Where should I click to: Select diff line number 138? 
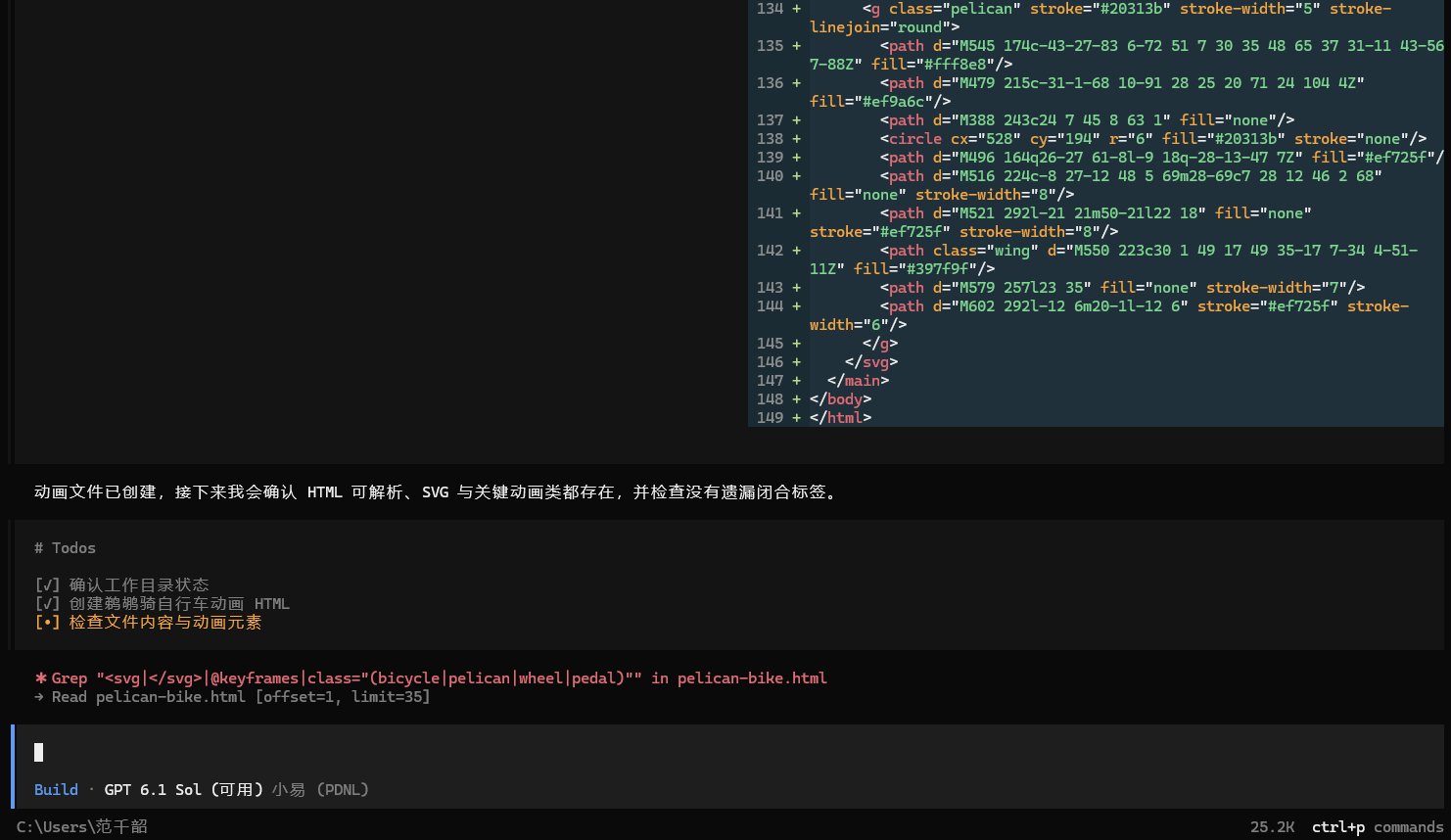(x=770, y=138)
